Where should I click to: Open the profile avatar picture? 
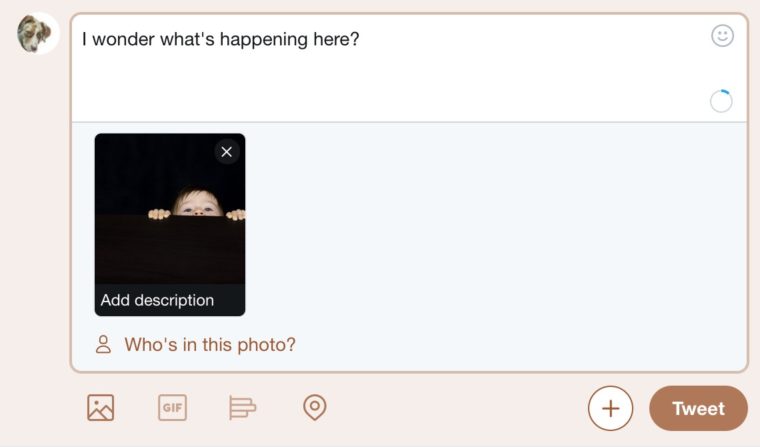(x=37, y=33)
